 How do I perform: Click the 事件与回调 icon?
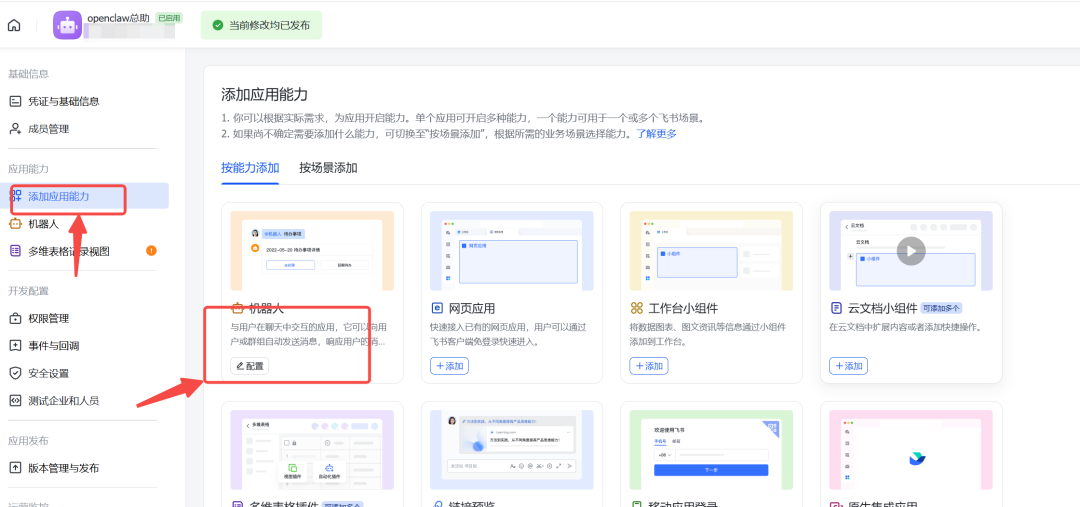point(15,346)
